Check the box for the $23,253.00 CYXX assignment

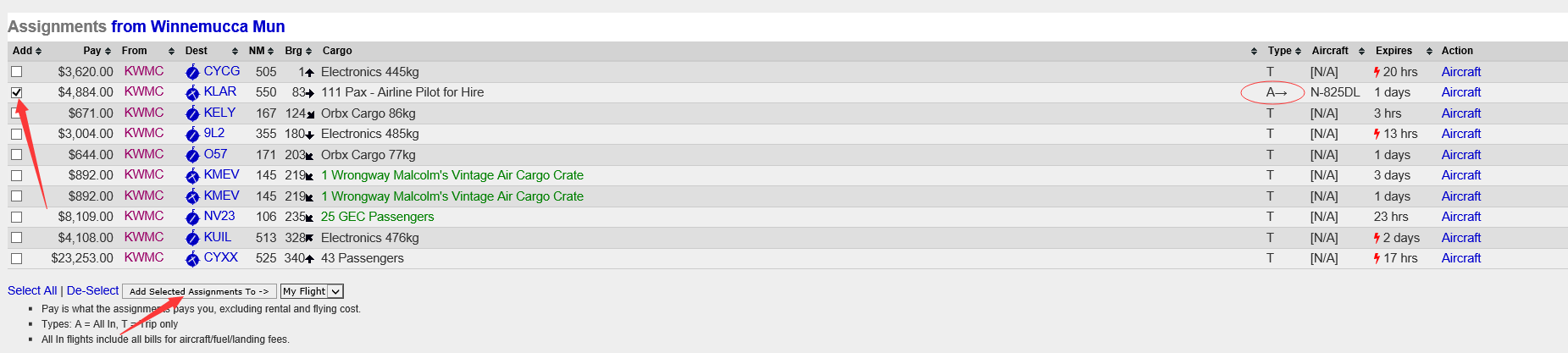[17, 258]
